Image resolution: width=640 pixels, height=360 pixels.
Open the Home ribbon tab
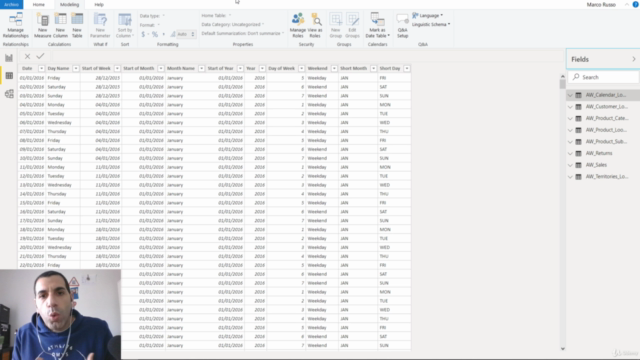tap(39, 4)
